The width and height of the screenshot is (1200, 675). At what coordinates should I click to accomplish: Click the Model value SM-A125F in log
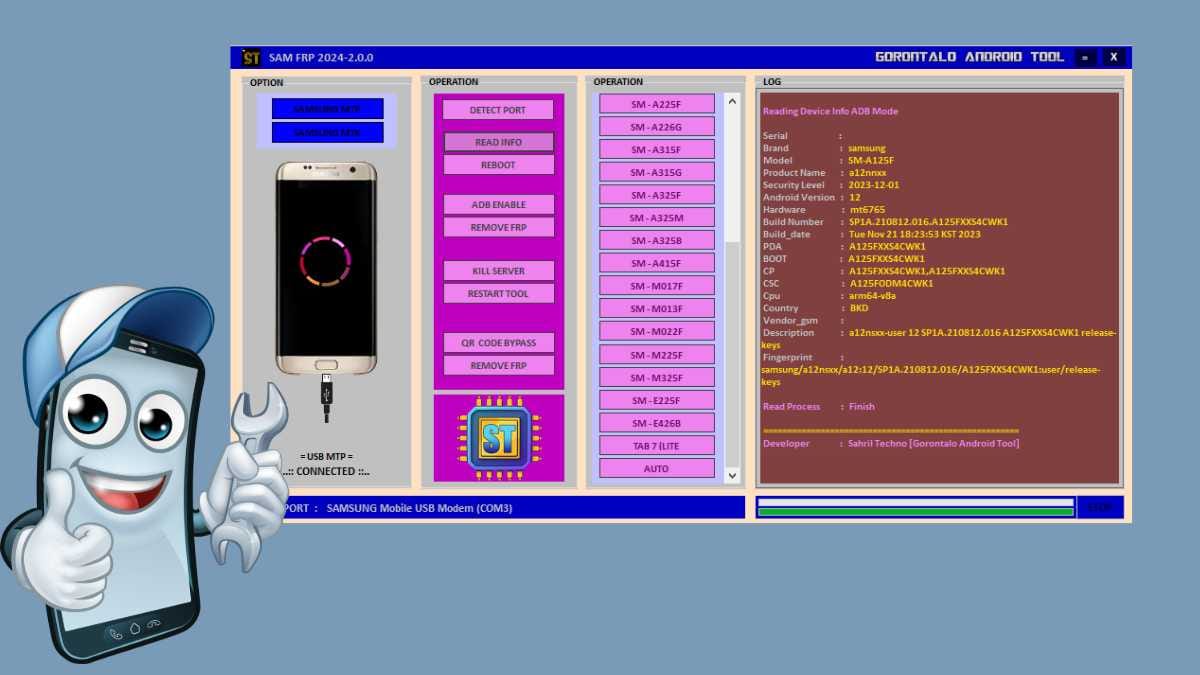click(x=871, y=160)
